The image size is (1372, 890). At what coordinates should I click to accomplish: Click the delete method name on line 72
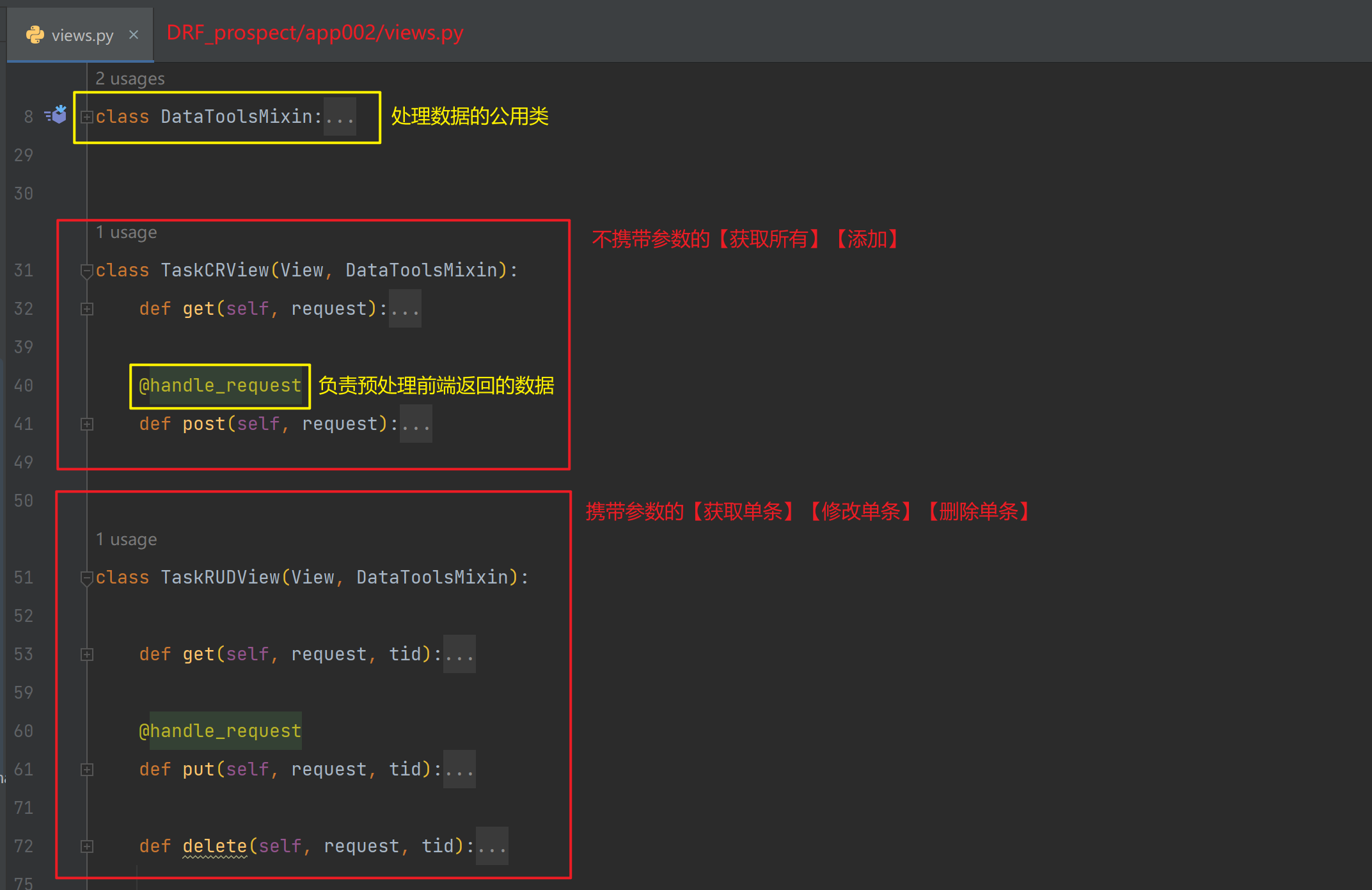(x=215, y=846)
